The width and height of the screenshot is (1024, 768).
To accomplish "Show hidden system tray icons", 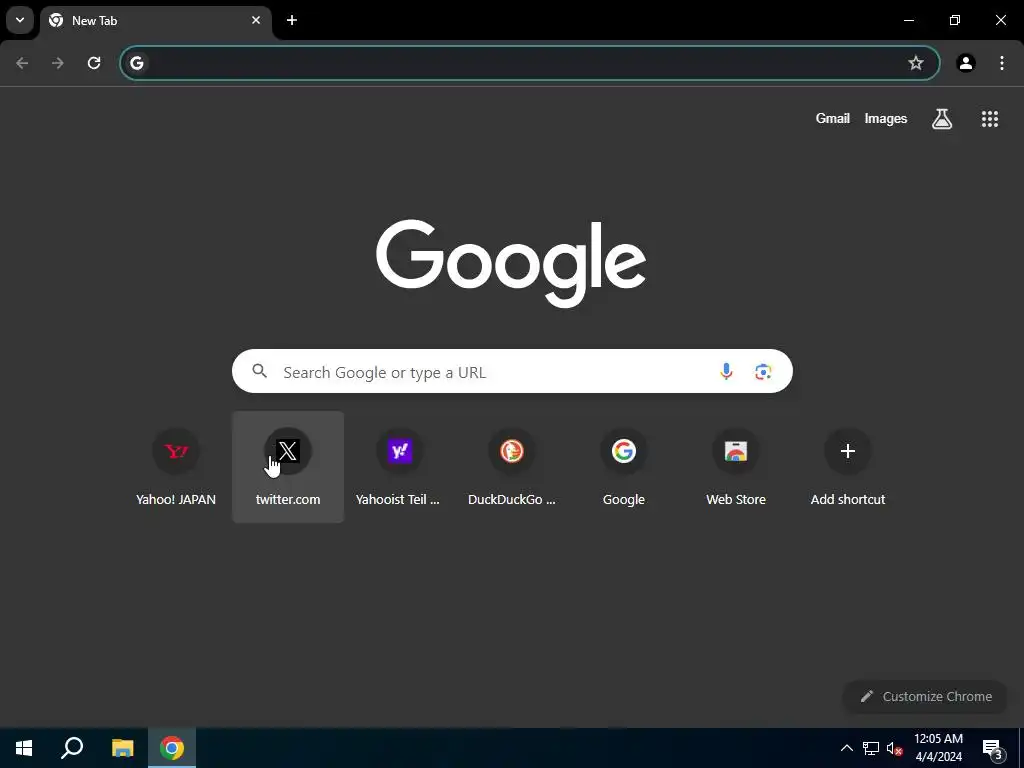I will click(846, 748).
